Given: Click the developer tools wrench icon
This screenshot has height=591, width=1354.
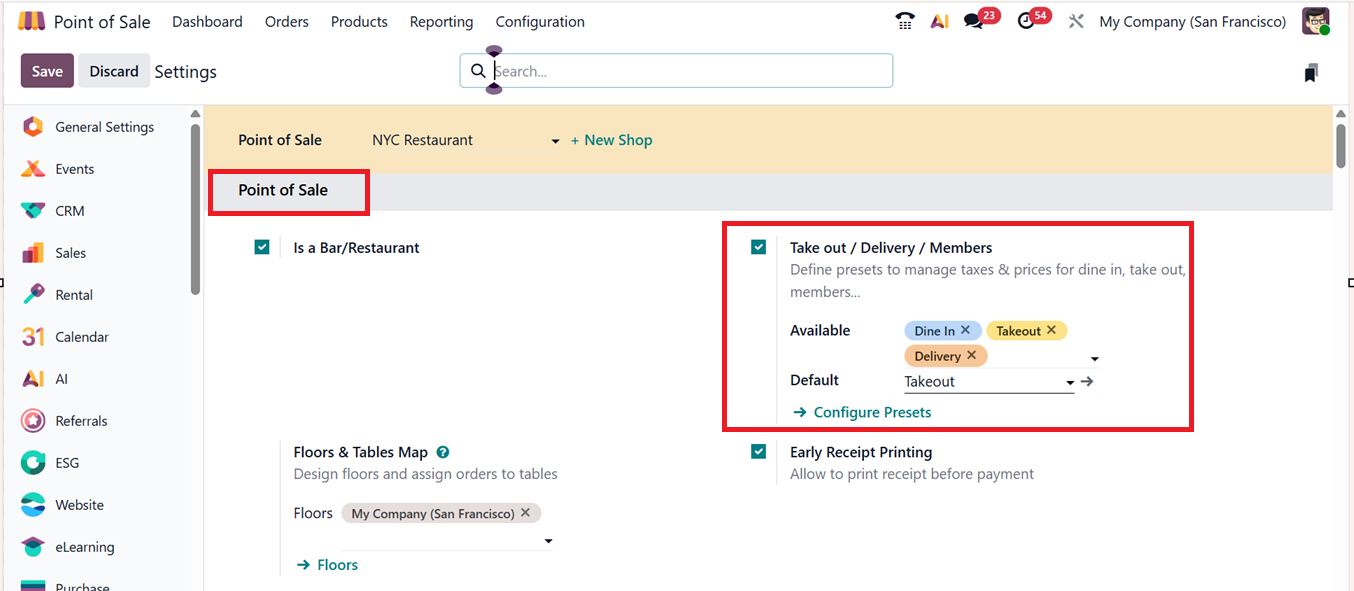Looking at the screenshot, I should pyautogui.click(x=1075, y=20).
